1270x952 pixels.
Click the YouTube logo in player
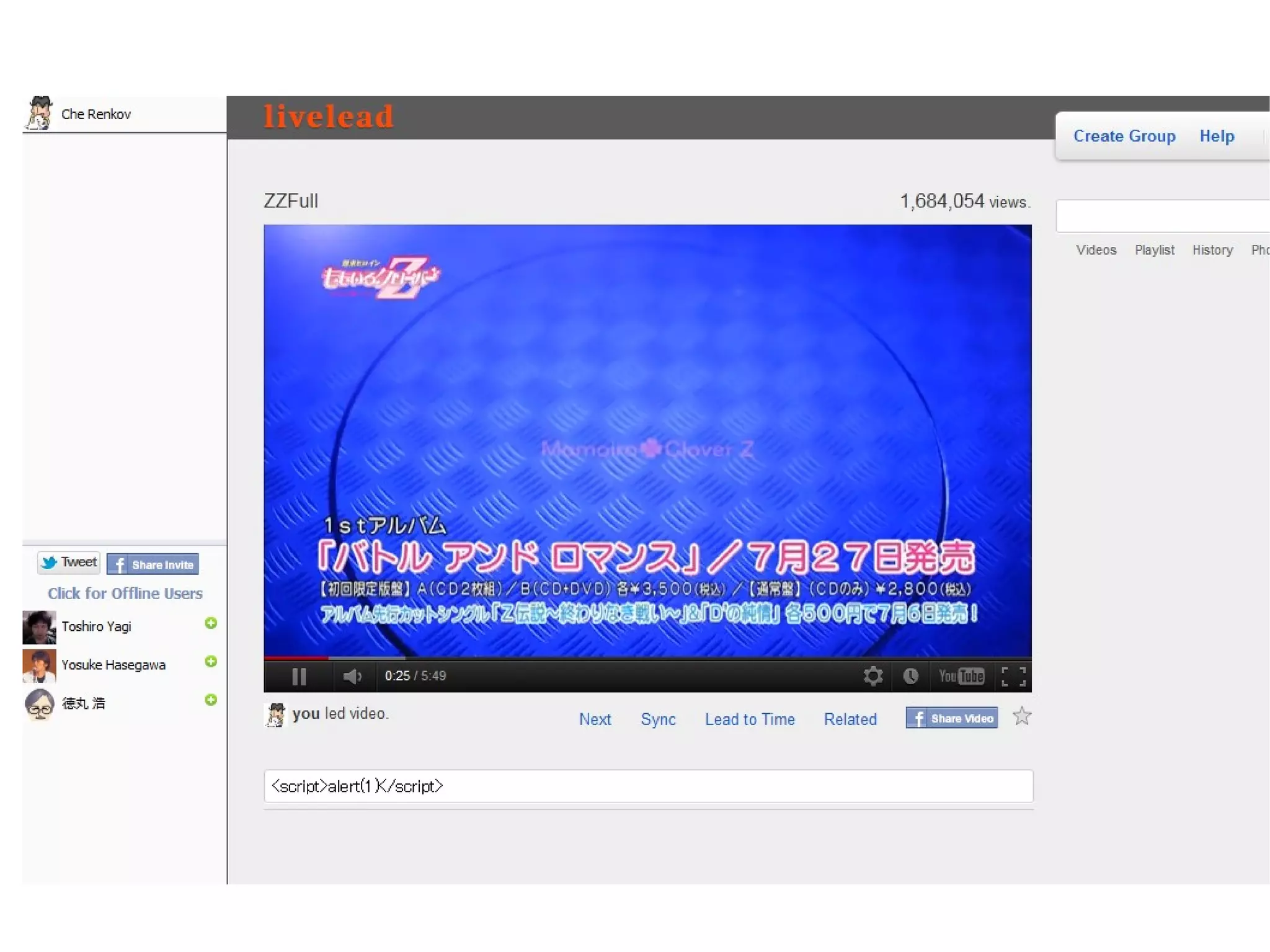(x=961, y=676)
